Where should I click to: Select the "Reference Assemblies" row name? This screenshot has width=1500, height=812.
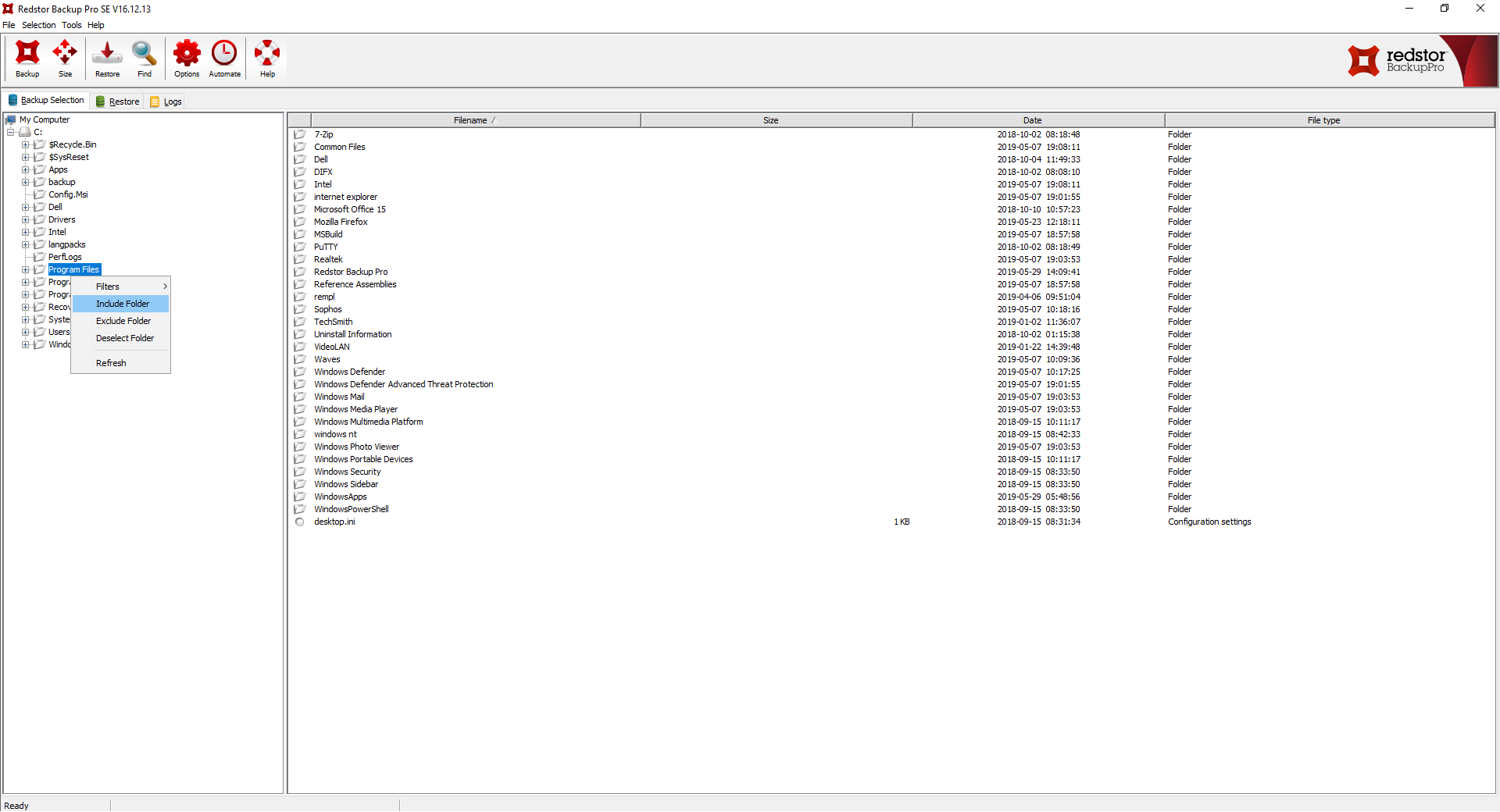(355, 284)
